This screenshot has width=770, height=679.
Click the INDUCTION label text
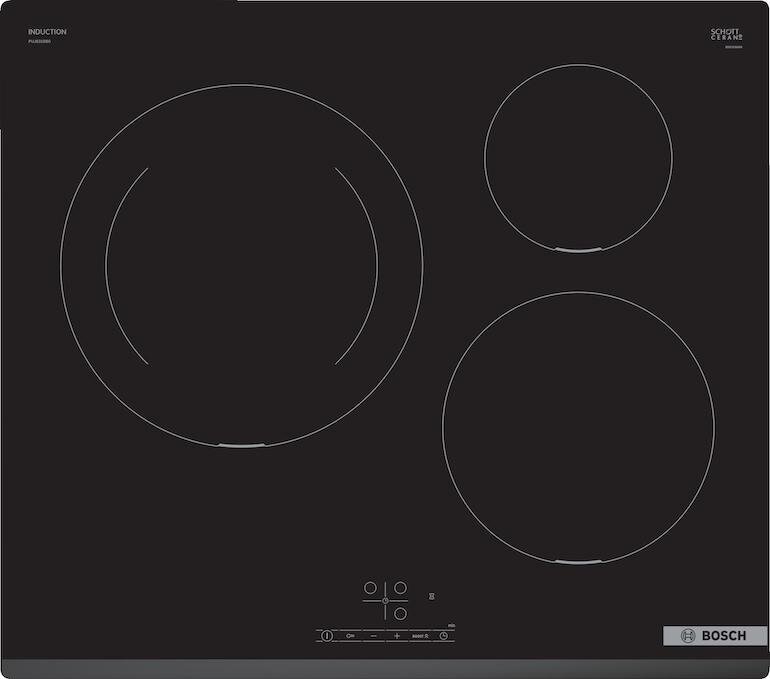pyautogui.click(x=47, y=32)
